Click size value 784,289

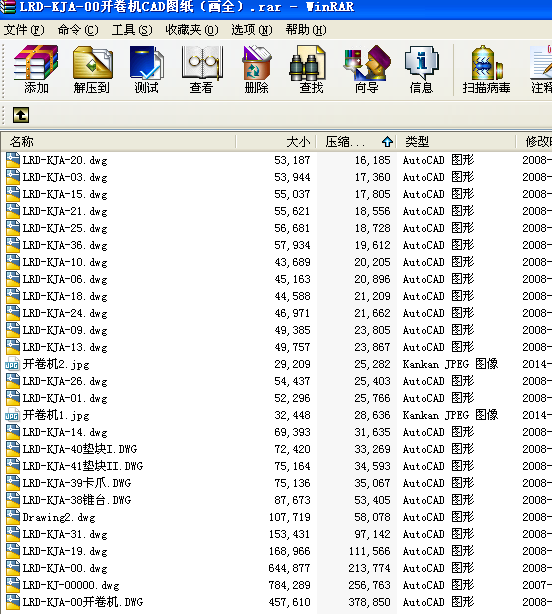pos(289,585)
